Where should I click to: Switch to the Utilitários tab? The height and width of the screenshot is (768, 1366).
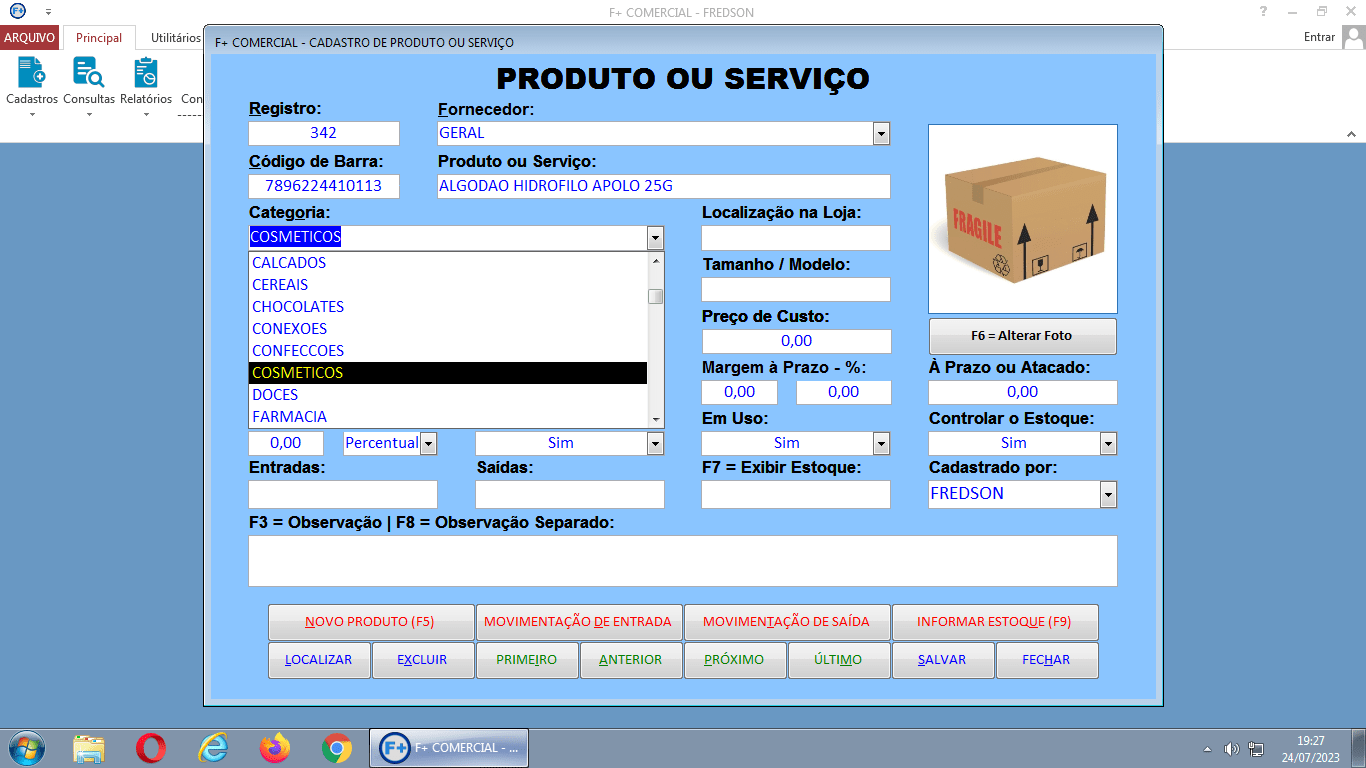point(175,38)
